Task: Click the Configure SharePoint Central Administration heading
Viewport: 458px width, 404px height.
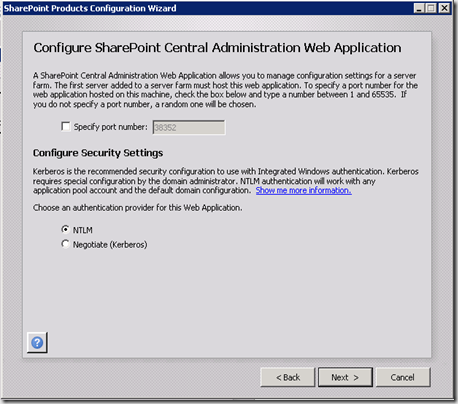Action: (217, 48)
